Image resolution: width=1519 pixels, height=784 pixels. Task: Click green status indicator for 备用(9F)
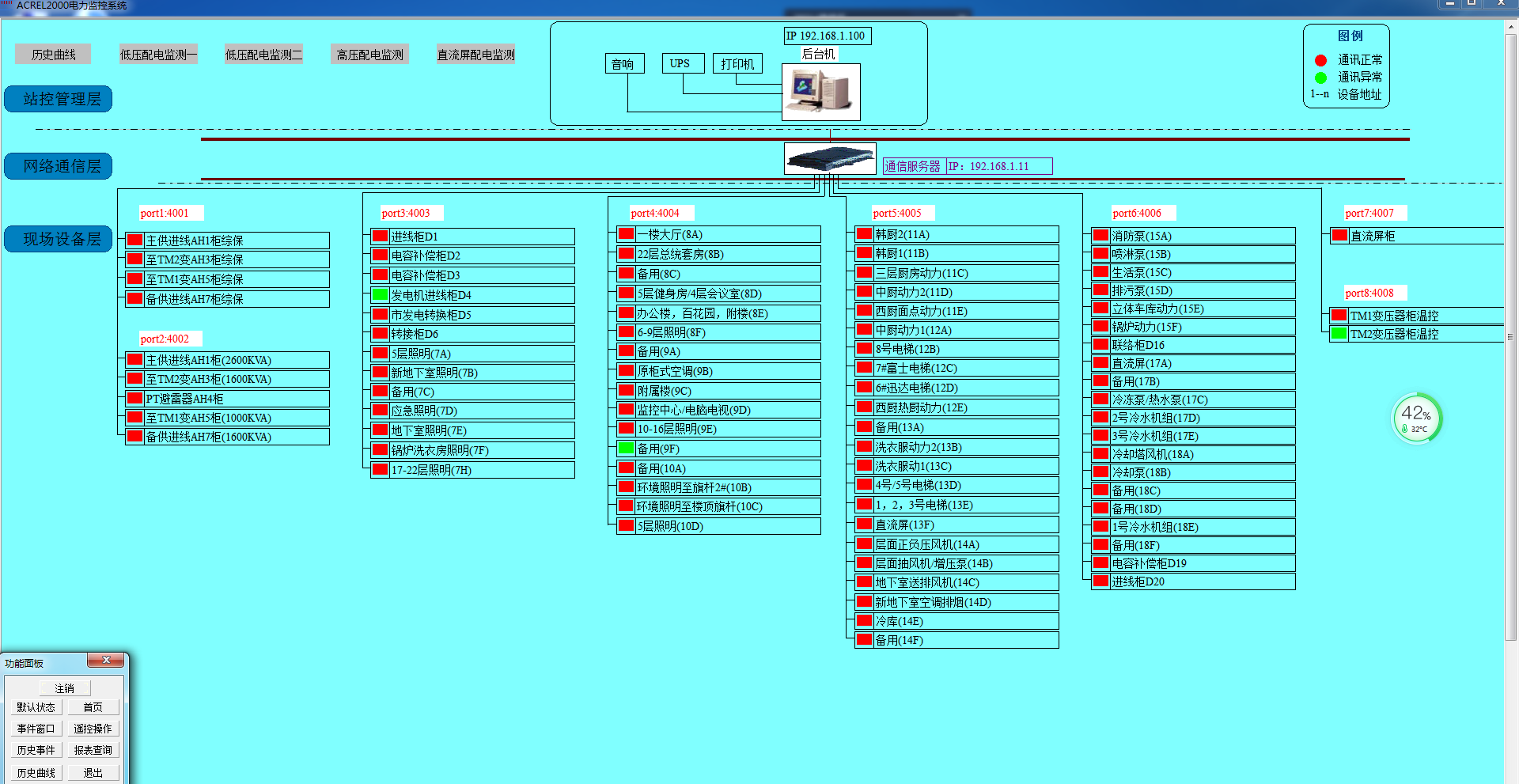626,449
